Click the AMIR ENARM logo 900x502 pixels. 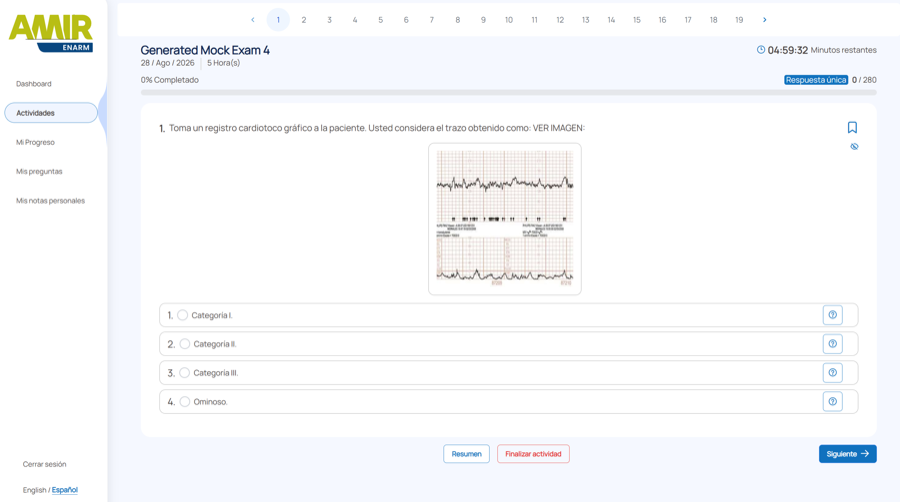(x=51, y=33)
